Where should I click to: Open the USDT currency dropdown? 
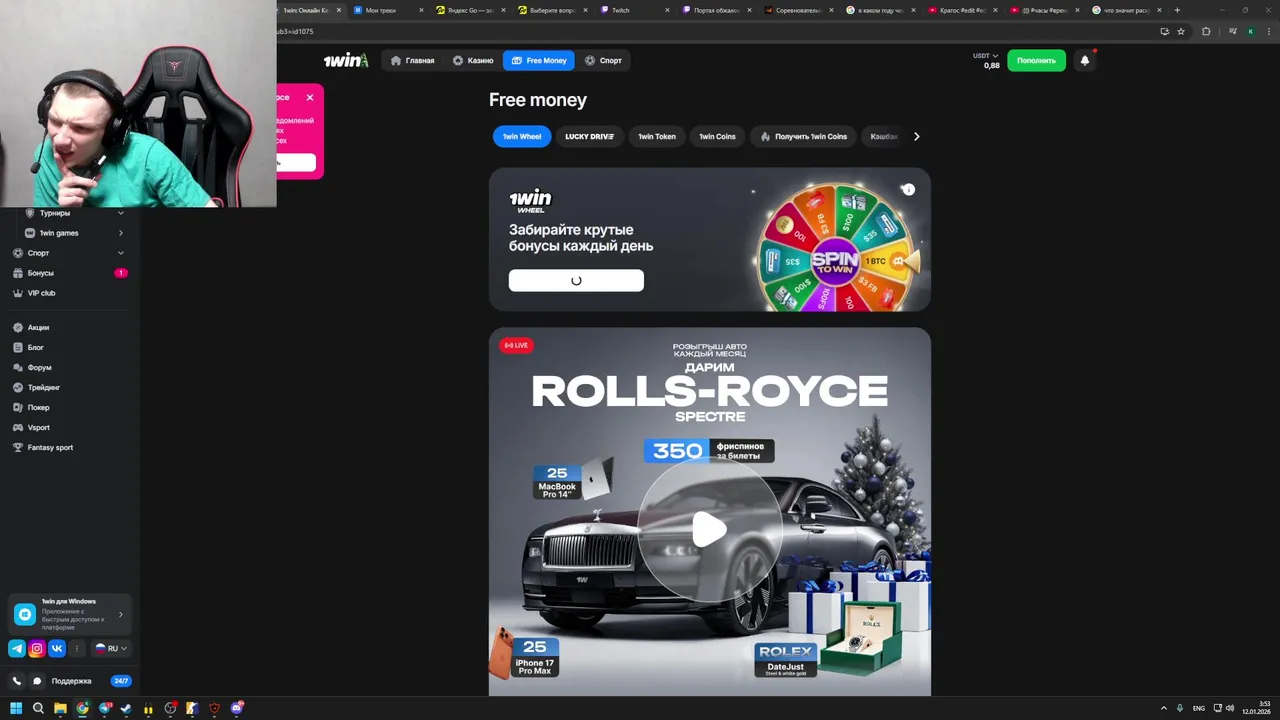(x=985, y=56)
